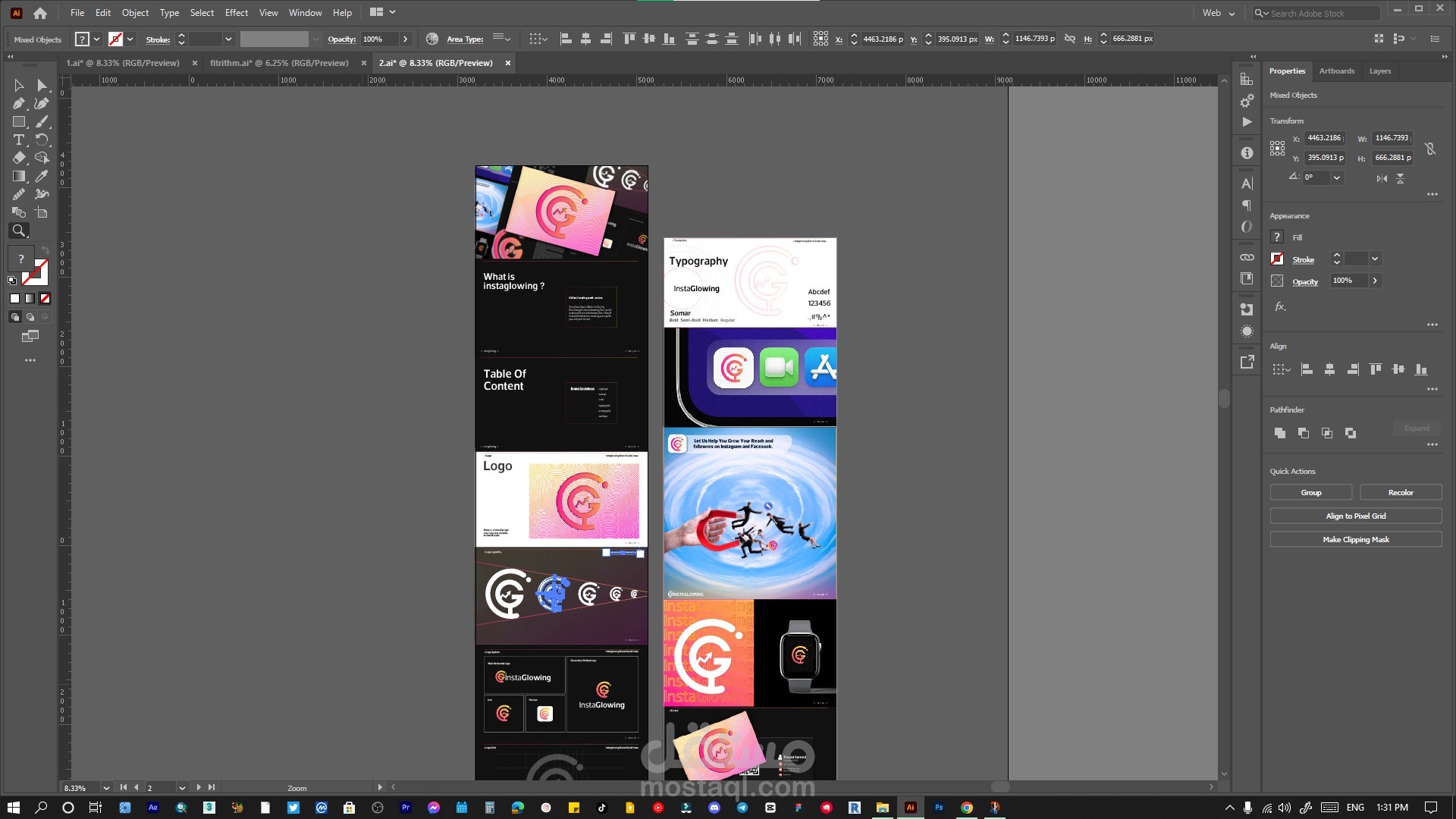The height and width of the screenshot is (819, 1456).
Task: Open the rotation angle dropdown
Action: tap(1337, 177)
